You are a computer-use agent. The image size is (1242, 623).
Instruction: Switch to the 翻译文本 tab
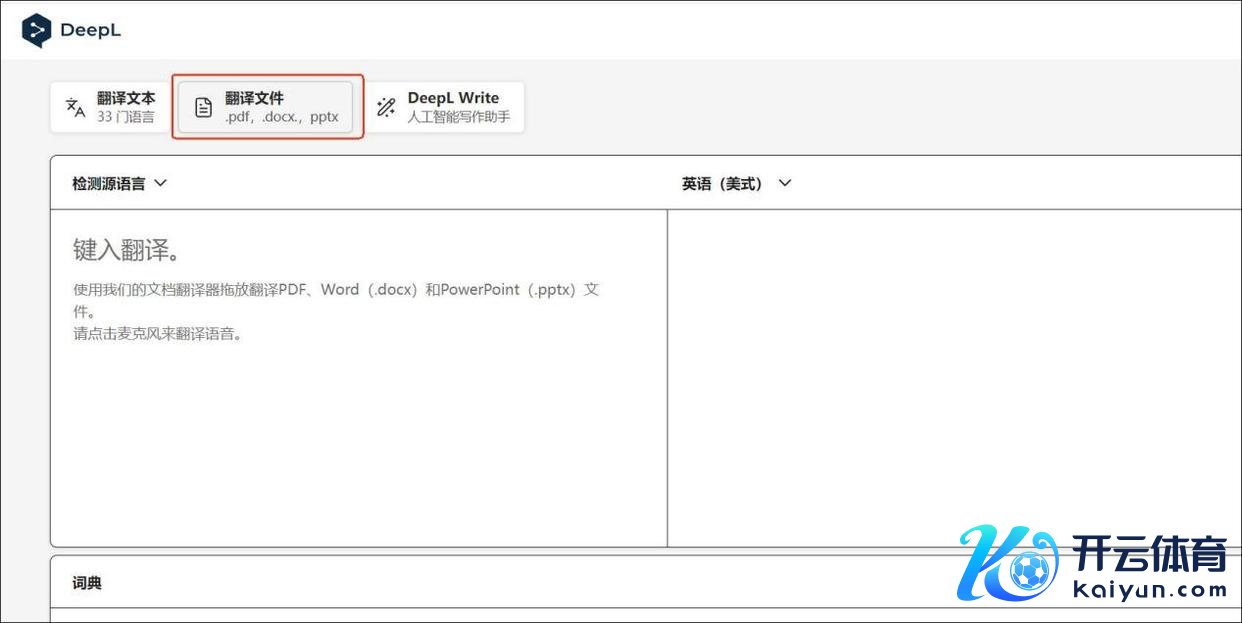click(x=126, y=98)
